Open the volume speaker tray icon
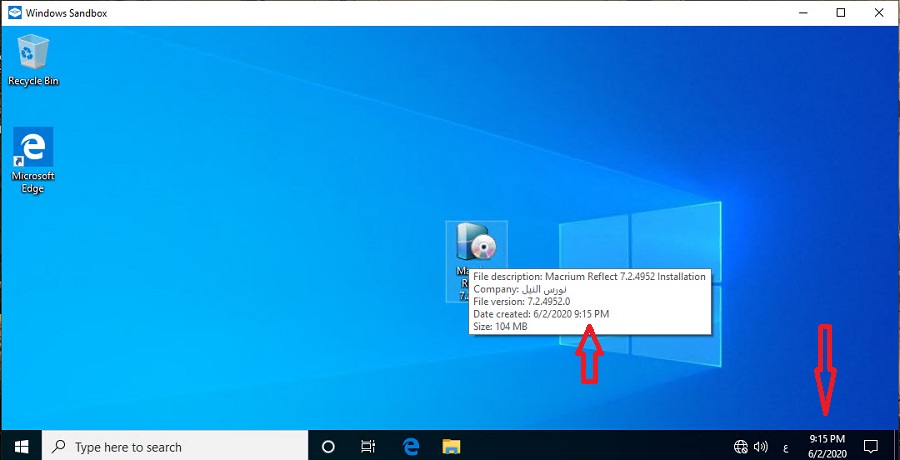 (x=760, y=446)
